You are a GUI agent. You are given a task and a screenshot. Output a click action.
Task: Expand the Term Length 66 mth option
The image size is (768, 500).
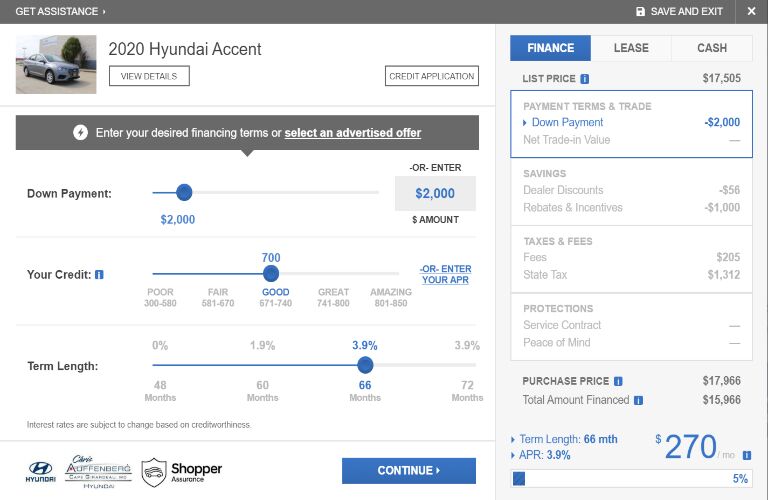(x=564, y=439)
